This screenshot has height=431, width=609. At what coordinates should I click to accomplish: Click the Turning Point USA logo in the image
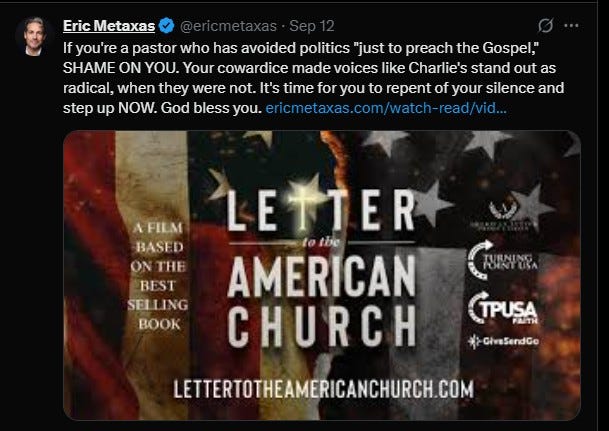click(503, 260)
